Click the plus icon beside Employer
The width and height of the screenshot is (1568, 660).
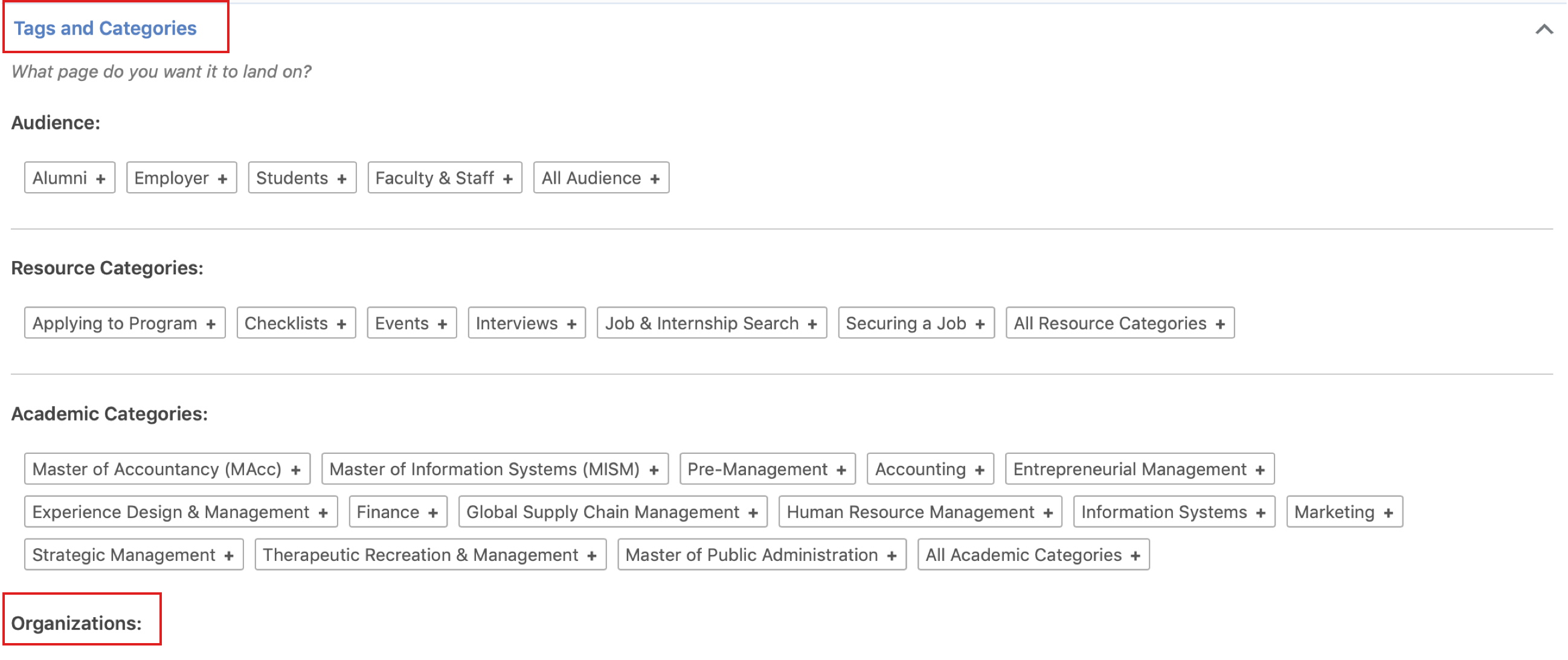pos(222,179)
